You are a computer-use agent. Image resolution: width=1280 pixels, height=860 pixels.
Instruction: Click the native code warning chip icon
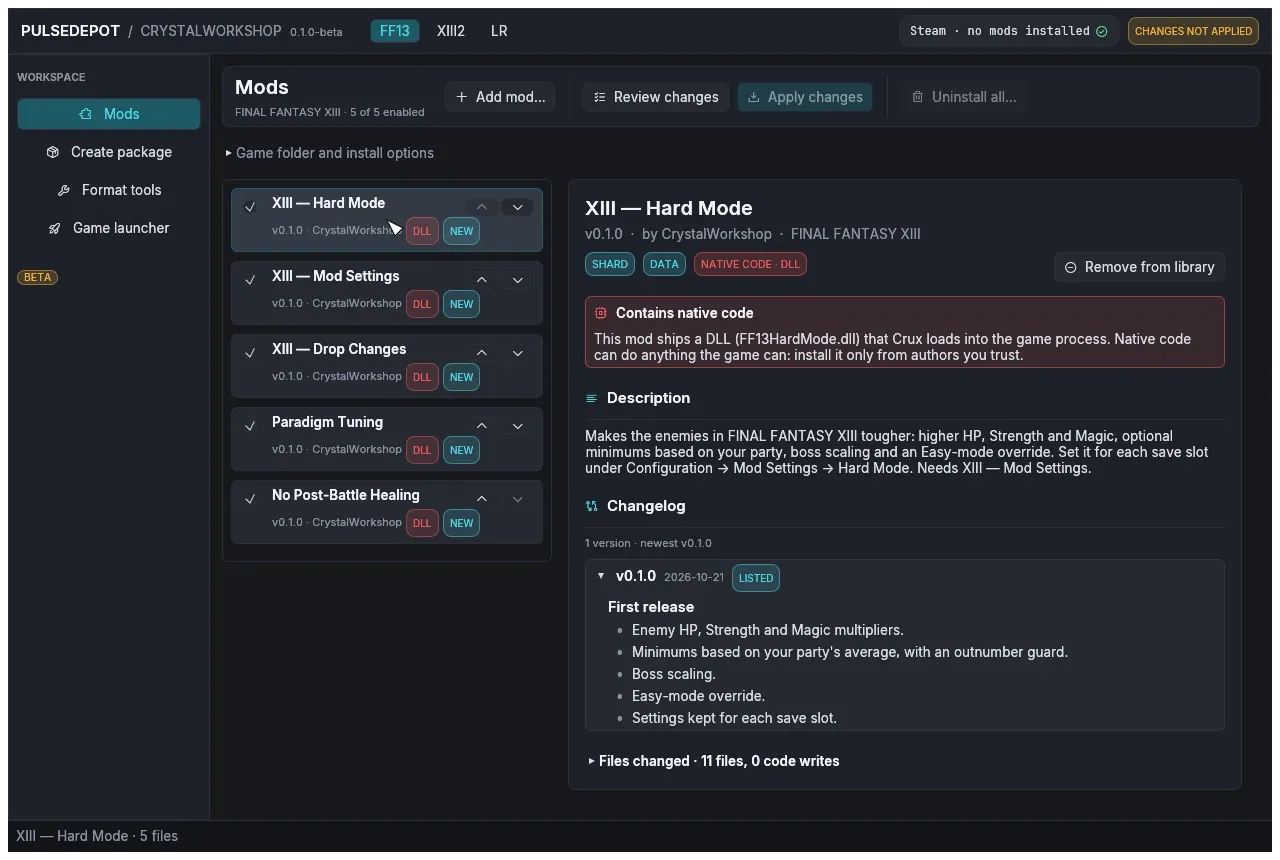click(x=601, y=313)
